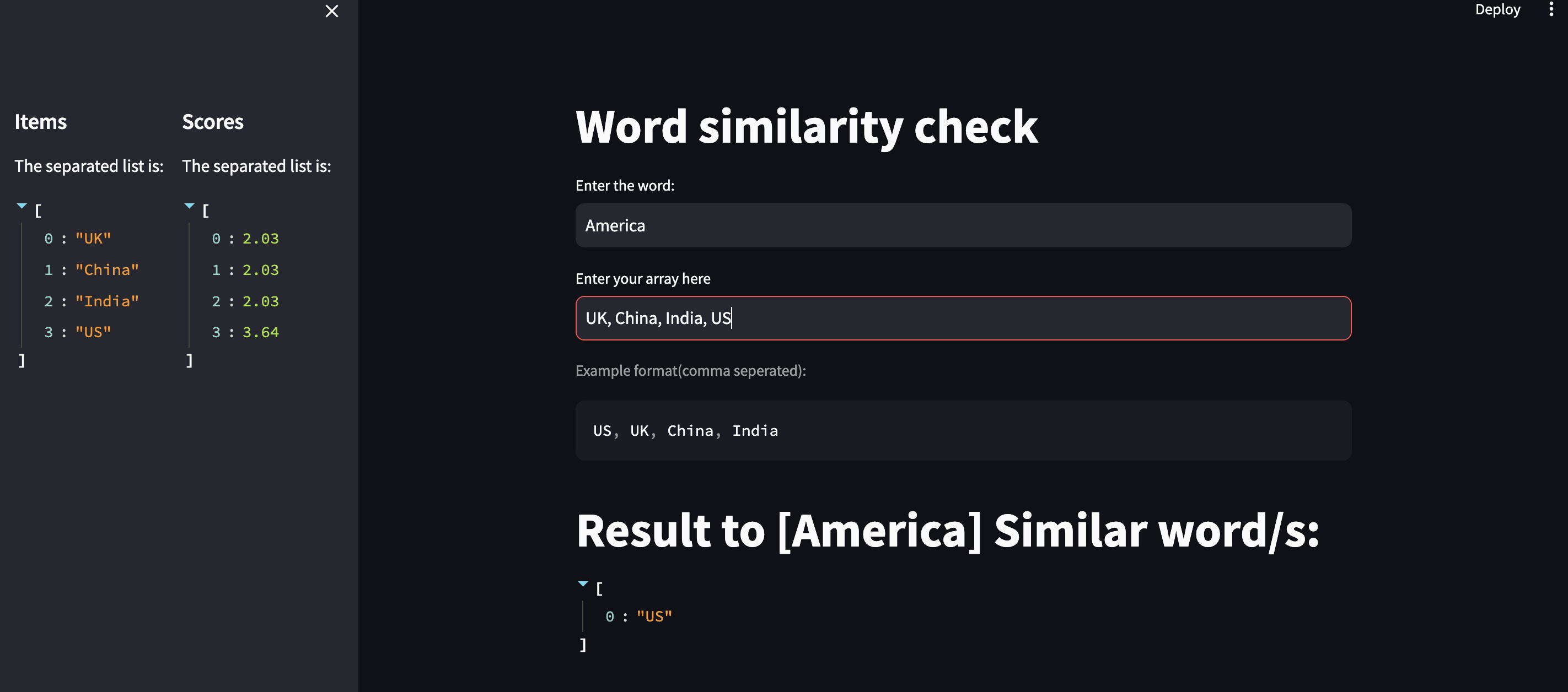The width and height of the screenshot is (1568, 692).
Task: Click the Scores panel header label
Action: point(213,120)
